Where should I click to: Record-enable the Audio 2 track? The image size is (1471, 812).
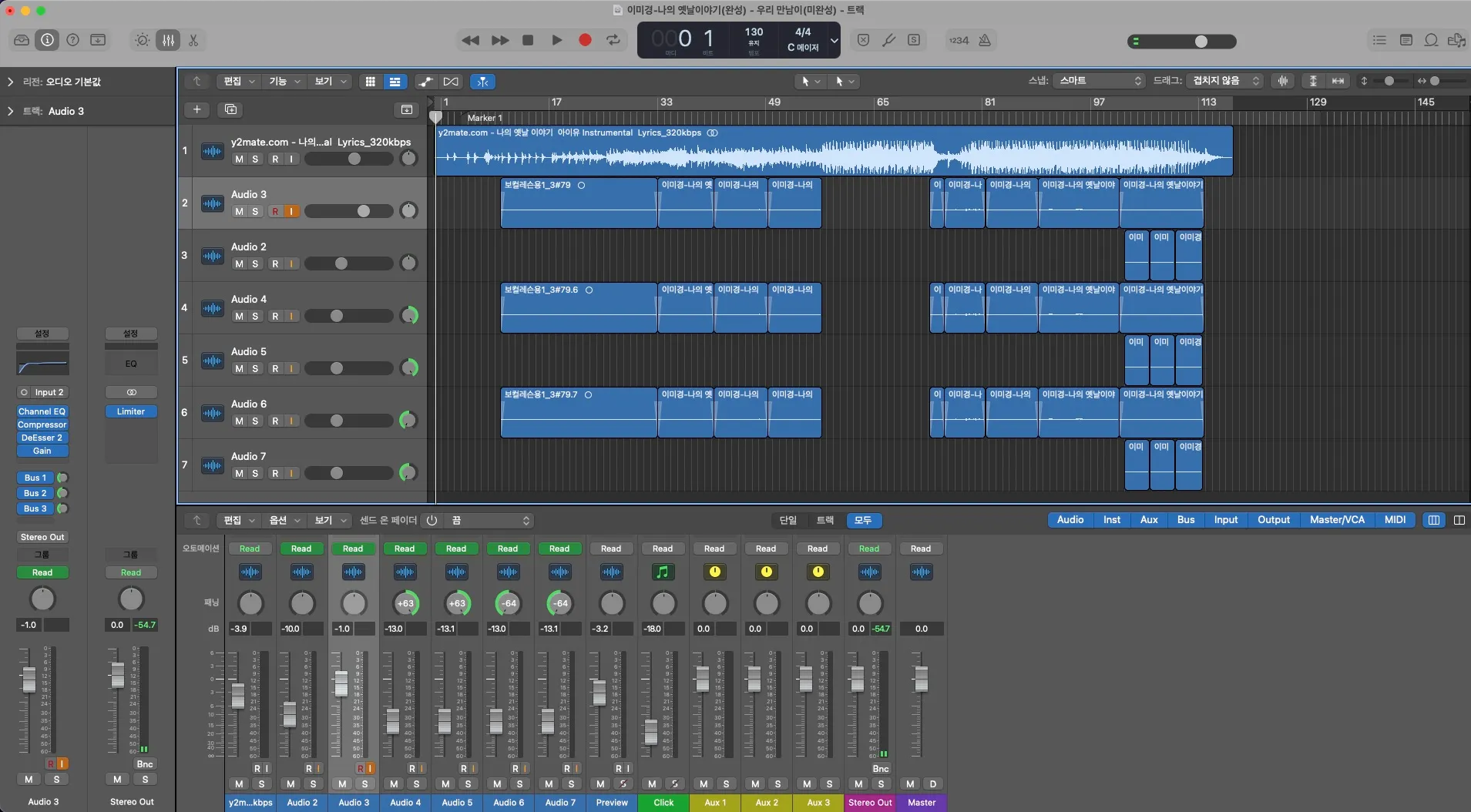pyautogui.click(x=275, y=263)
